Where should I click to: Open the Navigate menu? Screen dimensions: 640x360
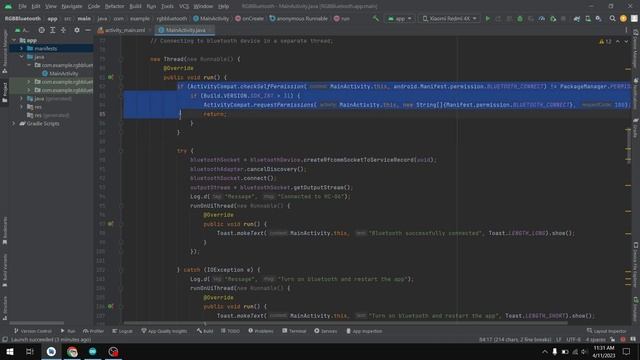point(71,6)
